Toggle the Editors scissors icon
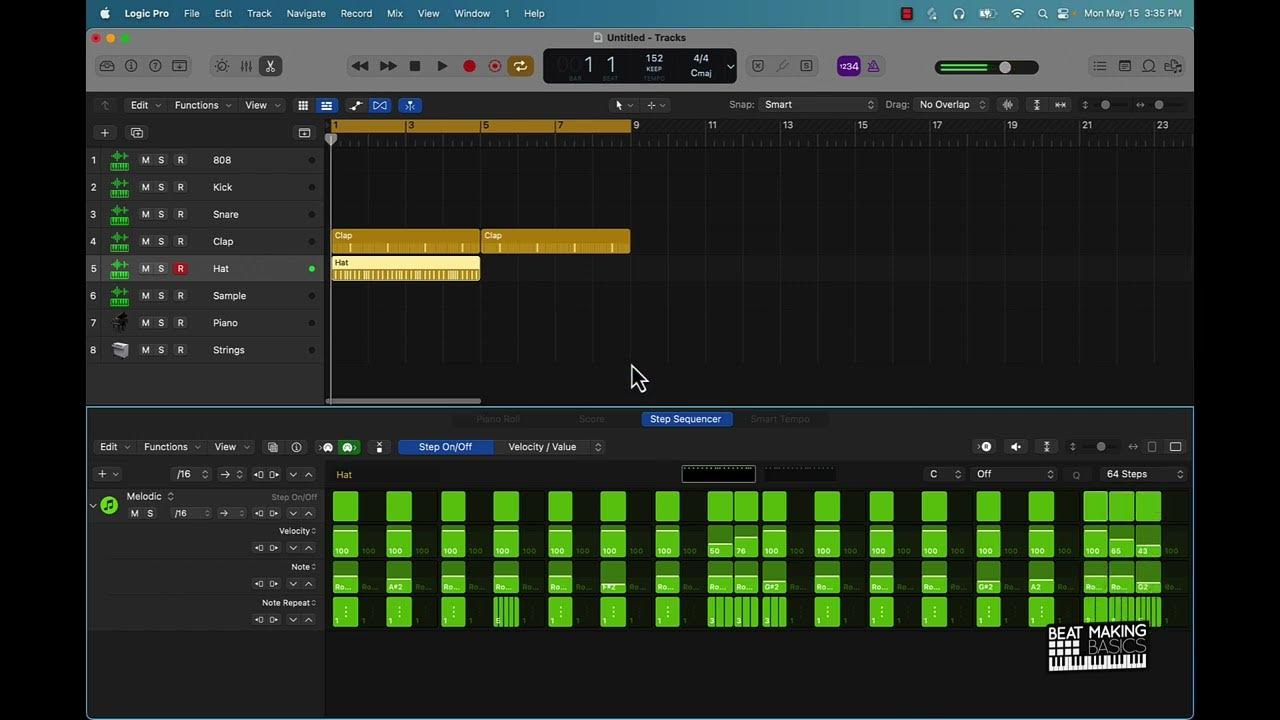The width and height of the screenshot is (1280, 720). click(x=270, y=66)
